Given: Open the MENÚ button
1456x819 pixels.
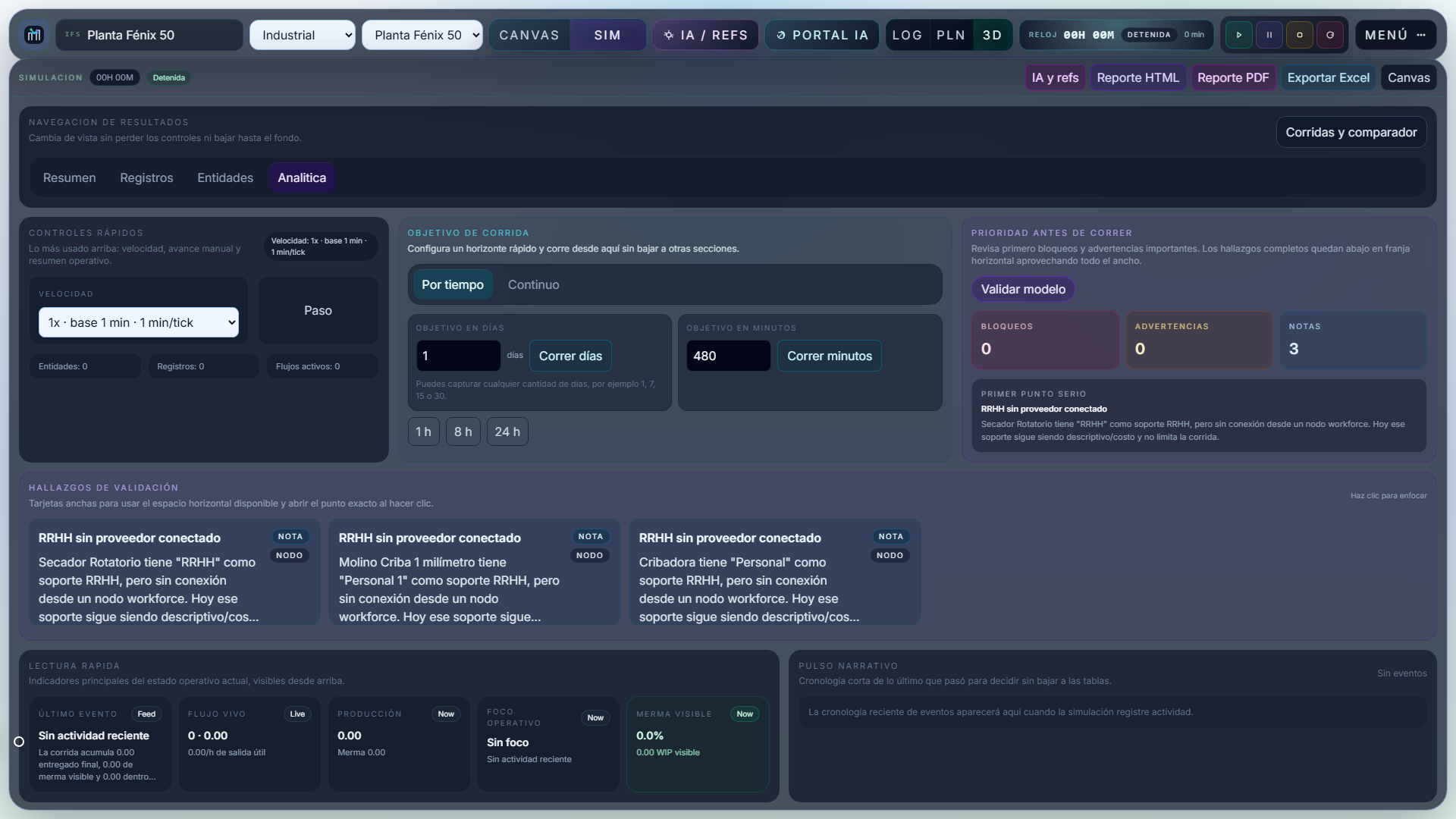Looking at the screenshot, I should coord(1395,35).
